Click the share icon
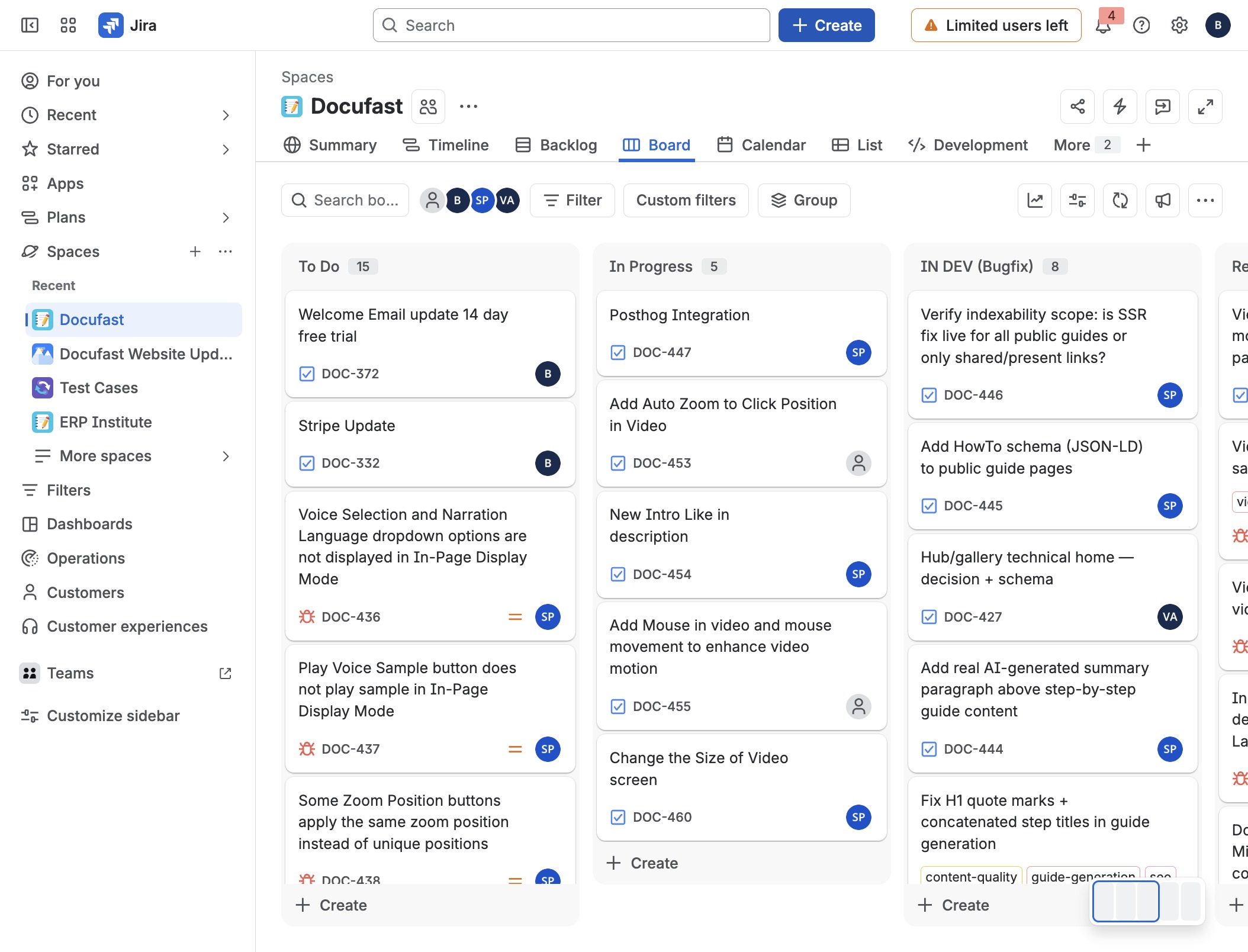Image resolution: width=1248 pixels, height=952 pixels. [x=1077, y=107]
